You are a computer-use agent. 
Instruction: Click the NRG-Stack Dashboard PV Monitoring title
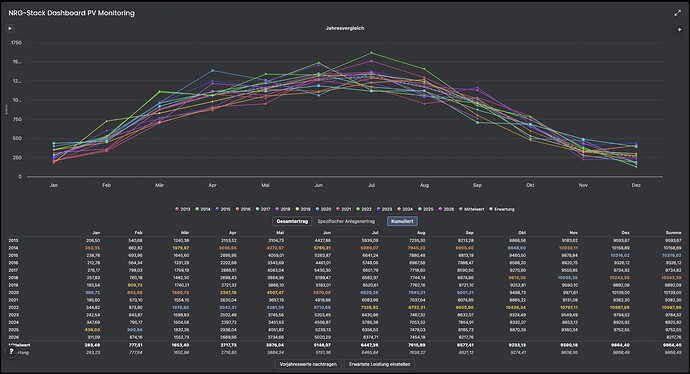[x=72, y=13]
